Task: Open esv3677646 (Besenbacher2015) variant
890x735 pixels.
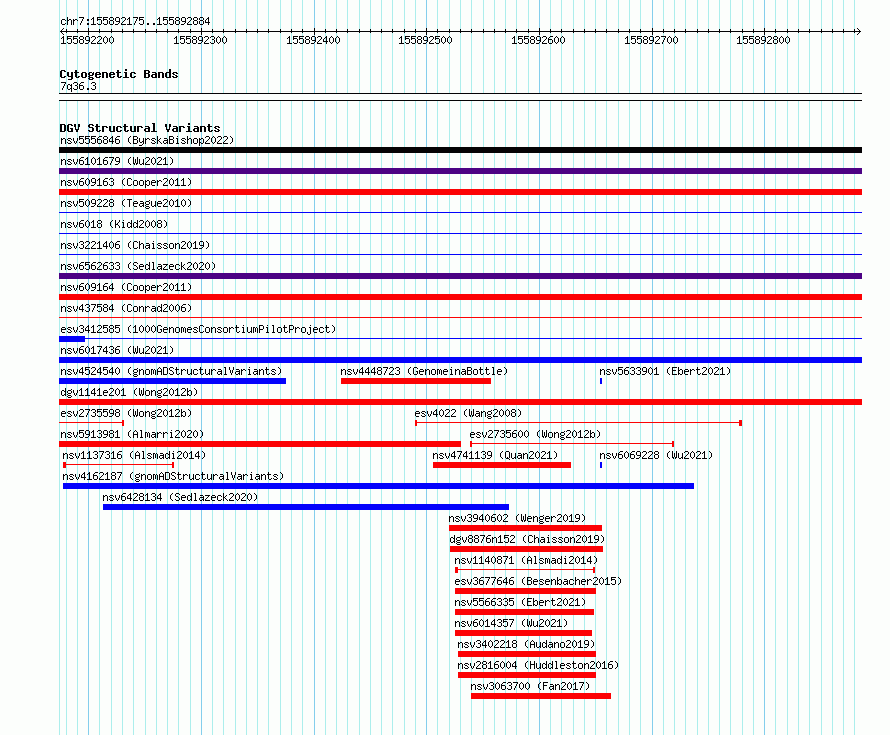Action: pyautogui.click(x=538, y=581)
